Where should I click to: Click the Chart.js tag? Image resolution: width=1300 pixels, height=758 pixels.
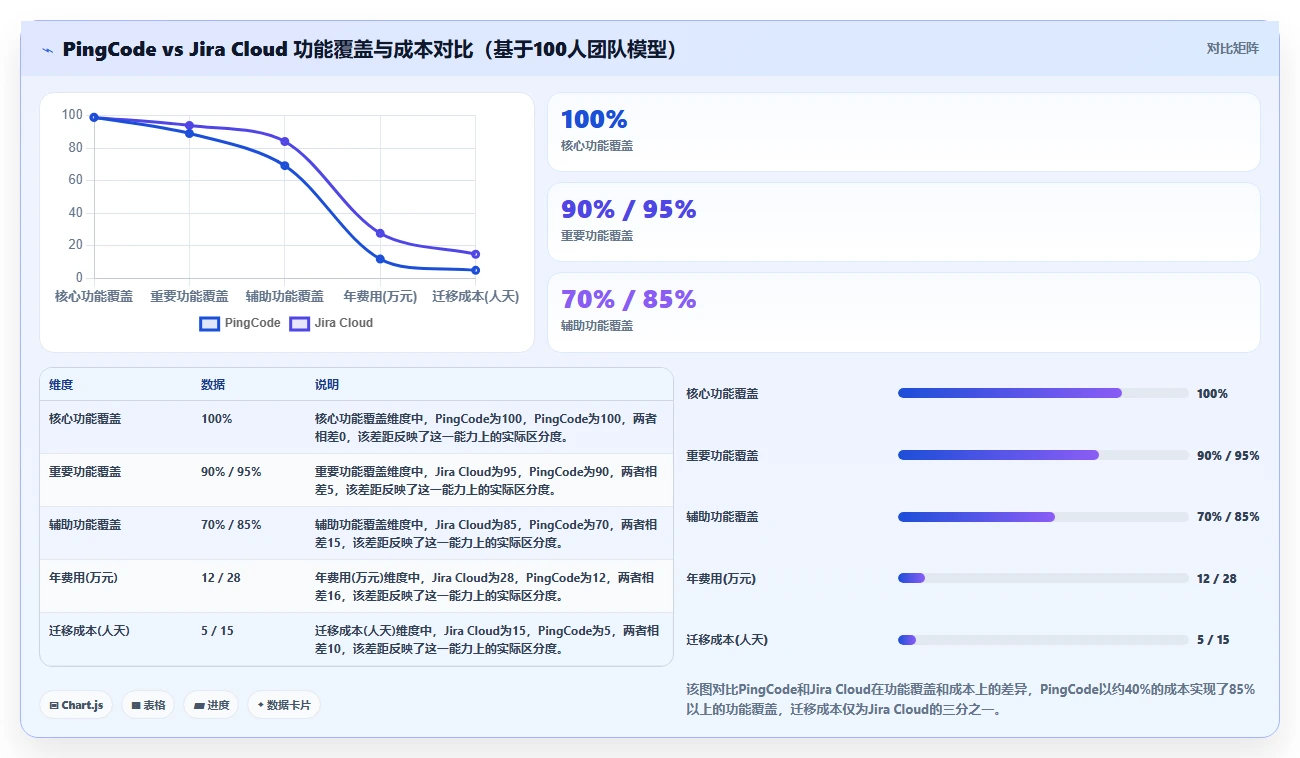click(x=77, y=705)
